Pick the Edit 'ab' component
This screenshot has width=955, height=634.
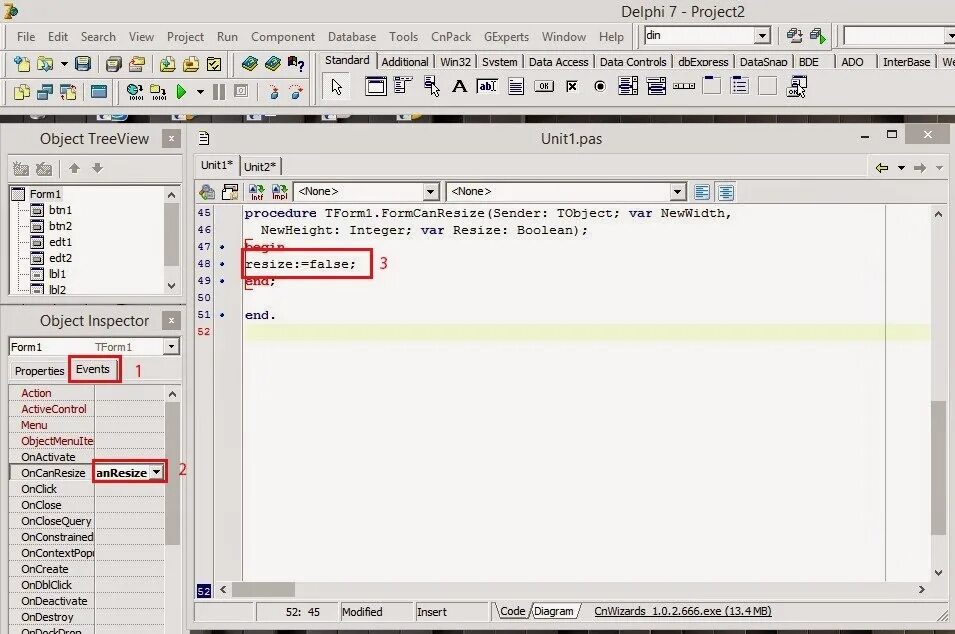(x=487, y=86)
